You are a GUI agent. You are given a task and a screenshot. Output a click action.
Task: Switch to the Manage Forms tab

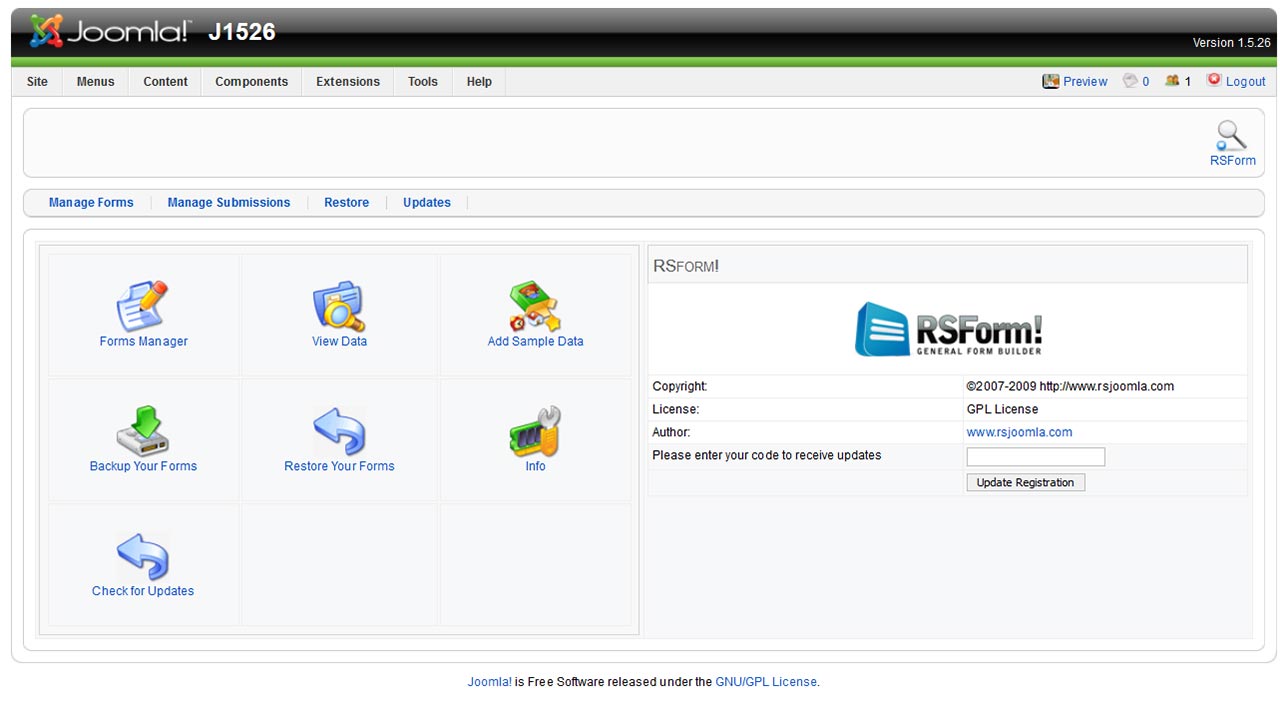(x=91, y=203)
